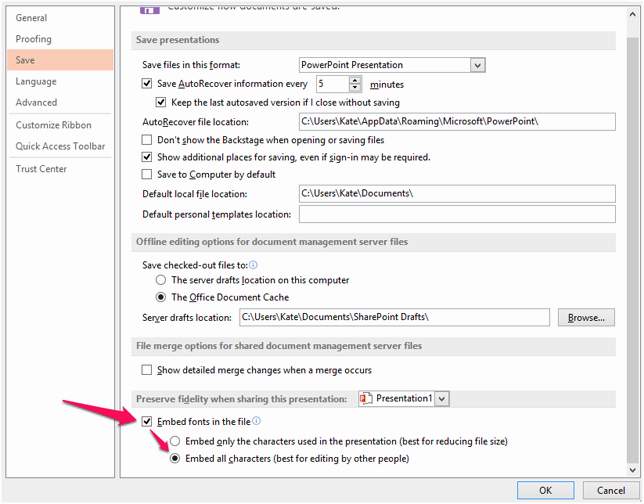Click info icon beside Embed fonts in the file
Screen dimensions: 644x504
pyautogui.click(x=256, y=421)
